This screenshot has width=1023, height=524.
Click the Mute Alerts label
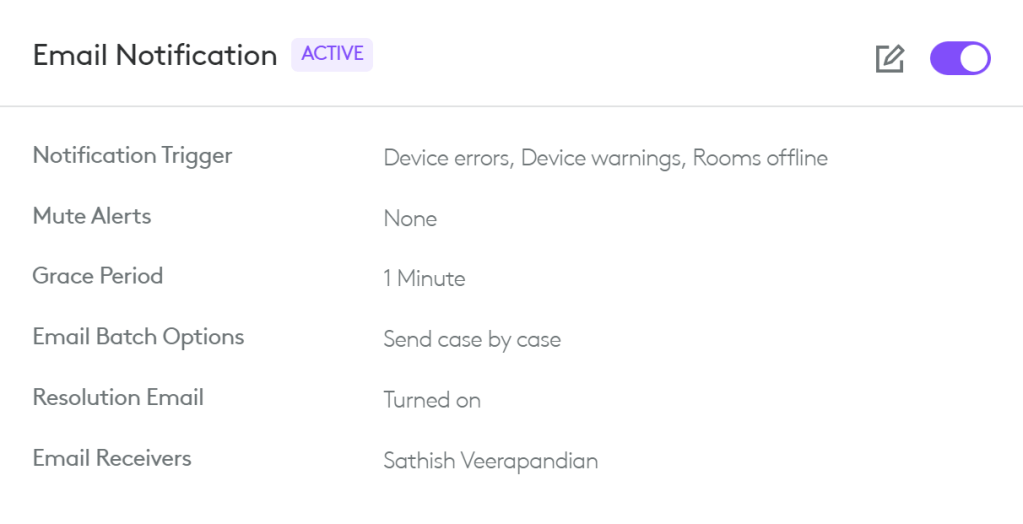click(x=92, y=216)
